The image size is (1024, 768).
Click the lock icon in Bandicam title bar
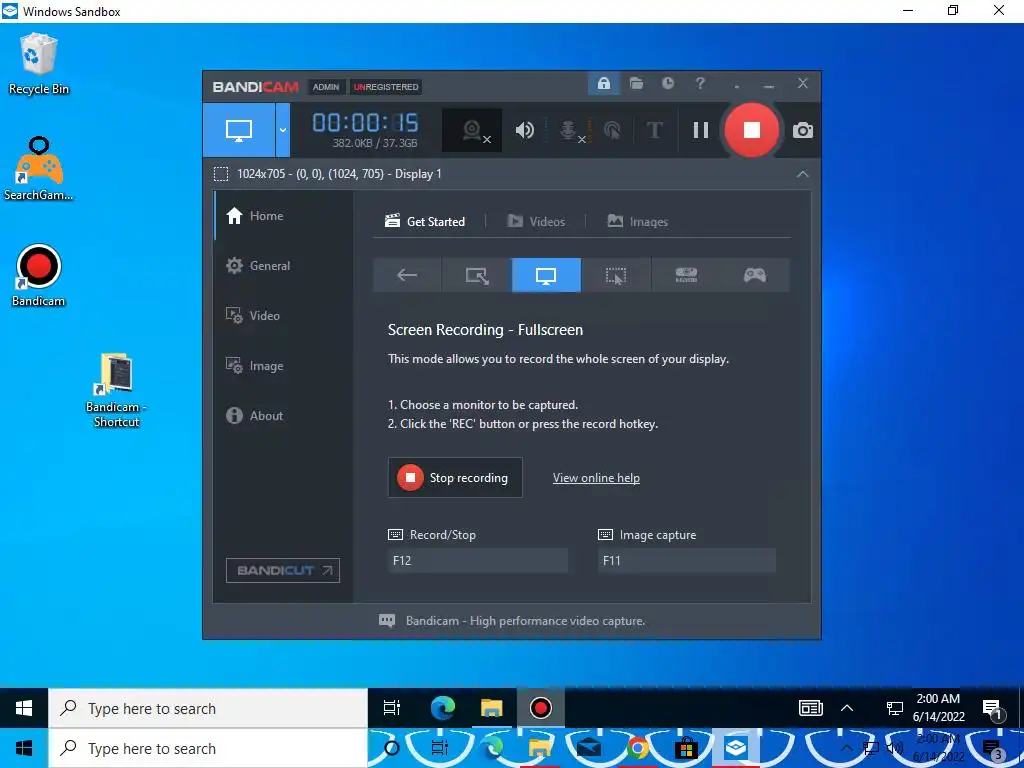603,84
